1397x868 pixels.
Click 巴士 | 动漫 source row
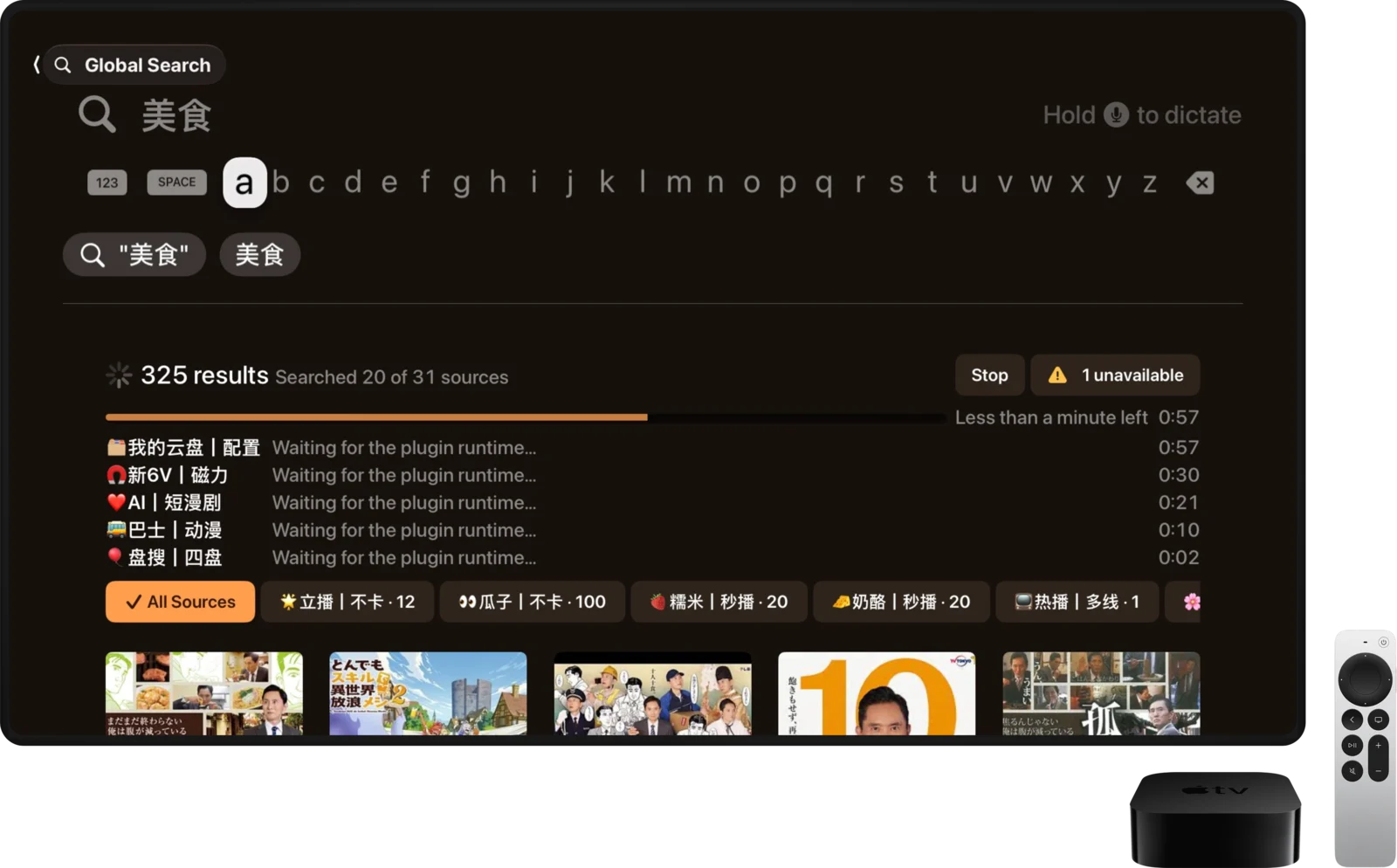point(652,530)
